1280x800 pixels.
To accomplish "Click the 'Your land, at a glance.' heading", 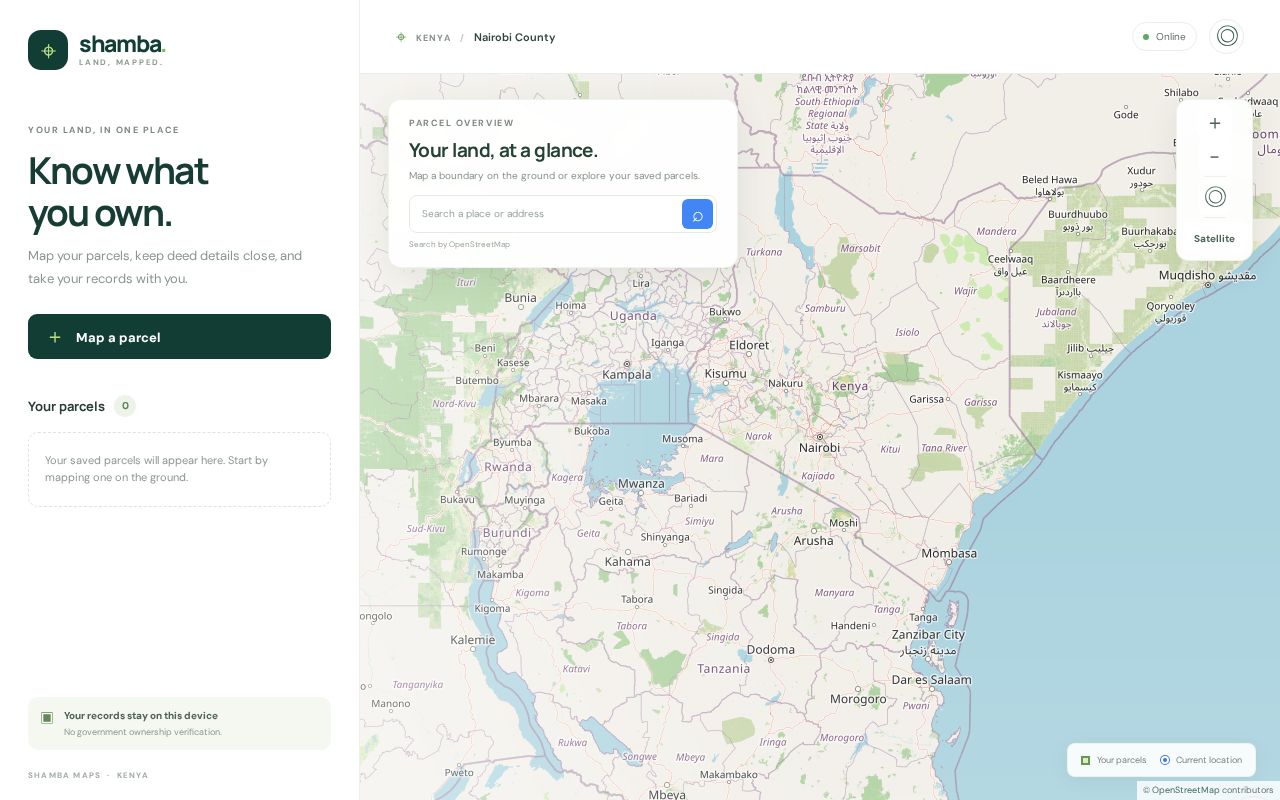I will pos(503,150).
